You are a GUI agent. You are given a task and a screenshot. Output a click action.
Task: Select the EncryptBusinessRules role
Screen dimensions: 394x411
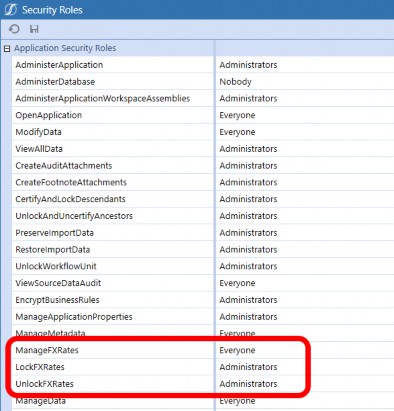pyautogui.click(x=57, y=300)
